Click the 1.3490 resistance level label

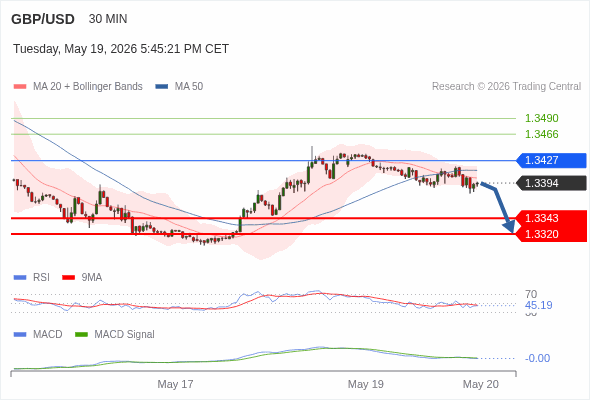click(541, 118)
